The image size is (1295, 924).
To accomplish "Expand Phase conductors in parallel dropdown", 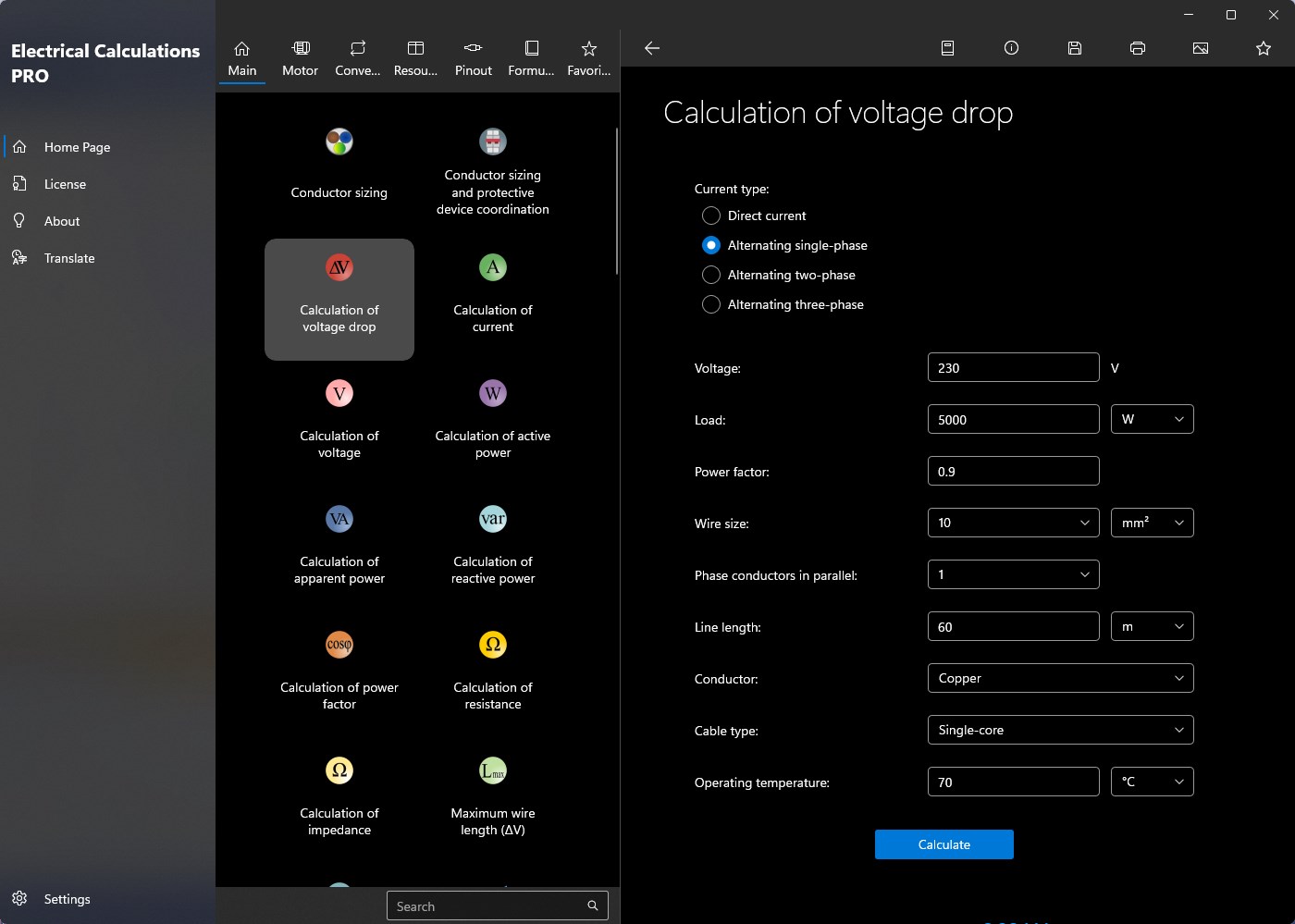I will click(1014, 574).
